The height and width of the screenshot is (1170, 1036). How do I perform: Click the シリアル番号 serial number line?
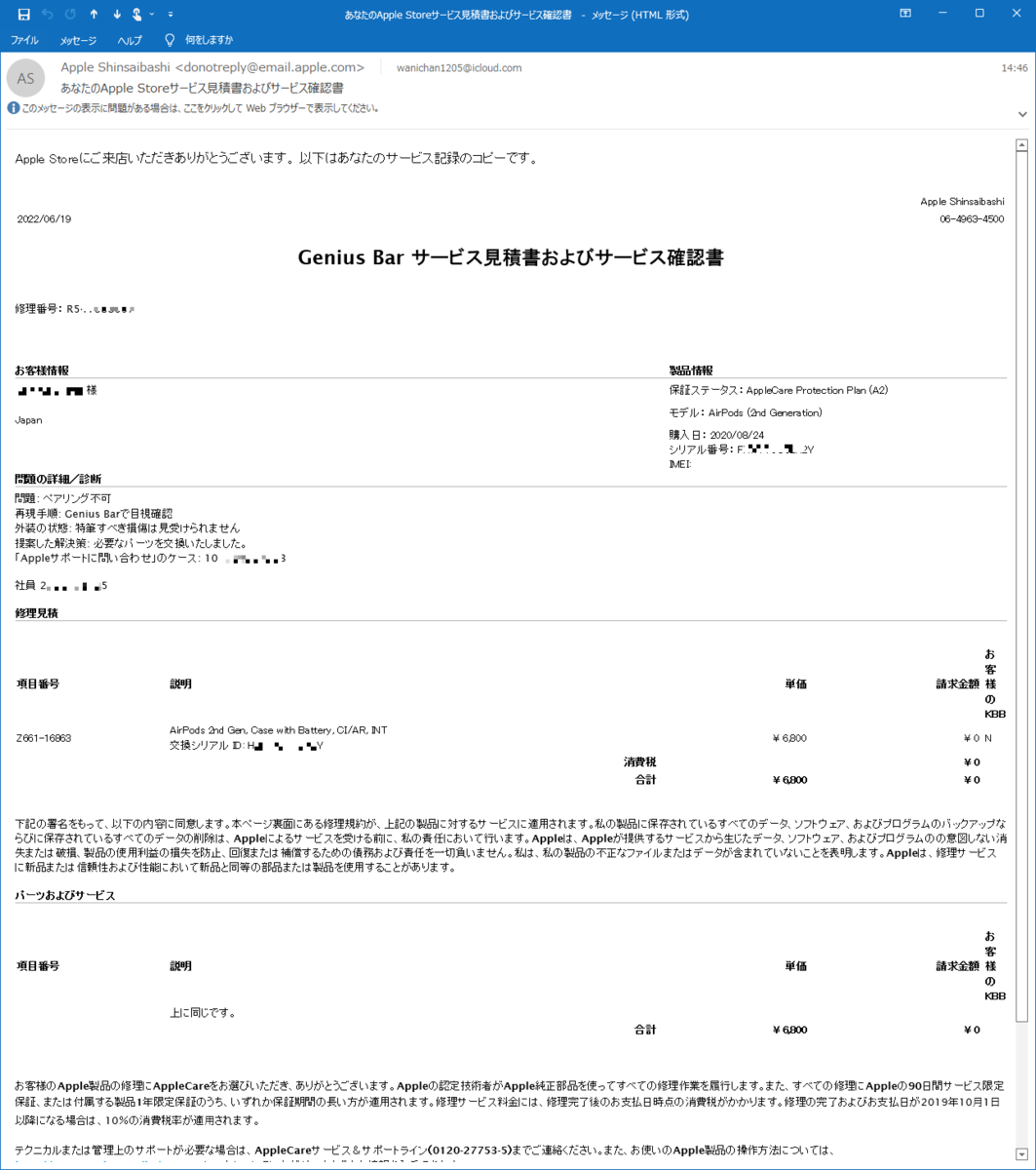[741, 449]
